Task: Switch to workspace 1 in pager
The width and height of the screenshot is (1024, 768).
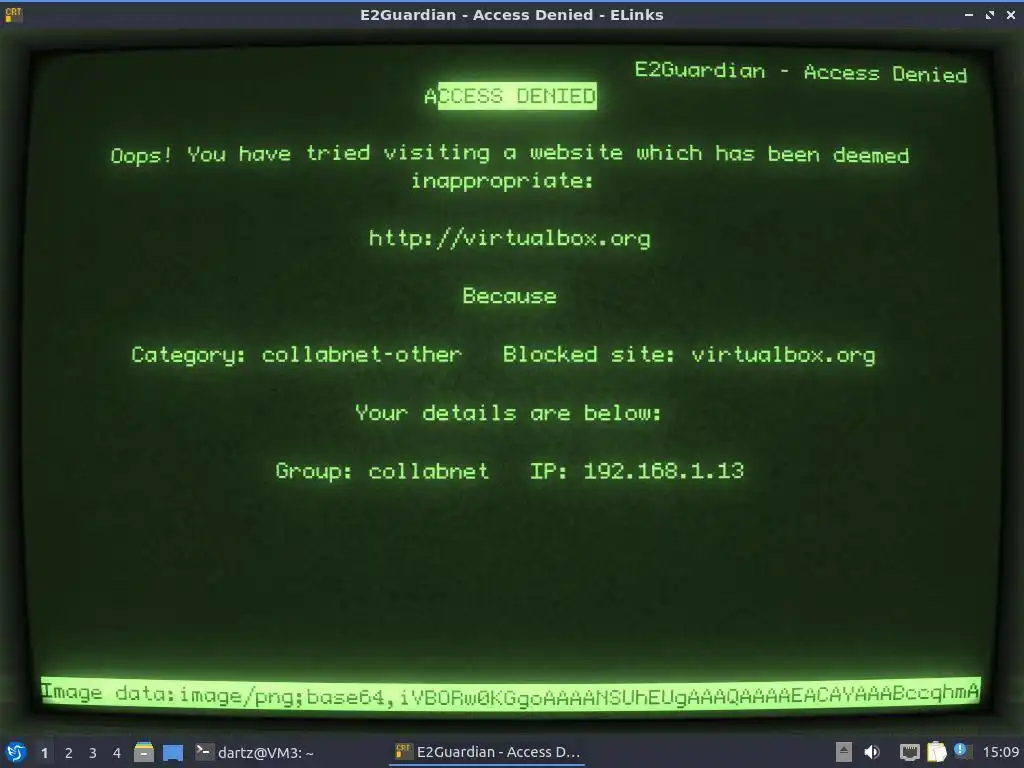Action: [x=44, y=753]
